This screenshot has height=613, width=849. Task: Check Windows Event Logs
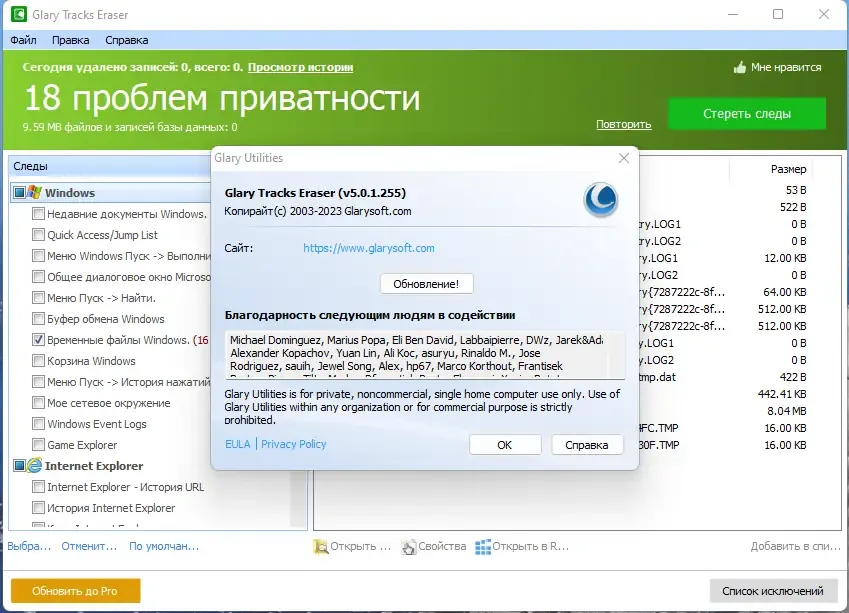(38, 423)
